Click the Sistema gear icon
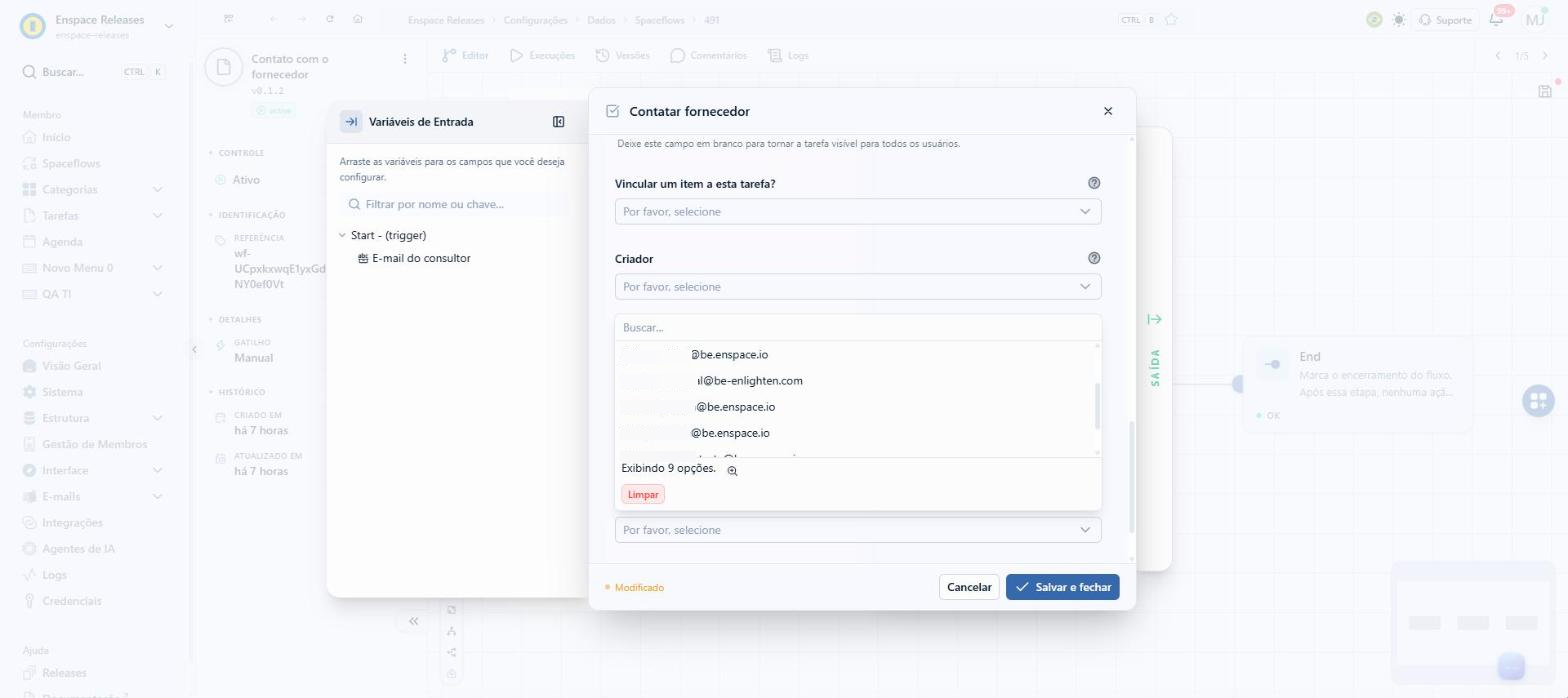 (x=30, y=392)
